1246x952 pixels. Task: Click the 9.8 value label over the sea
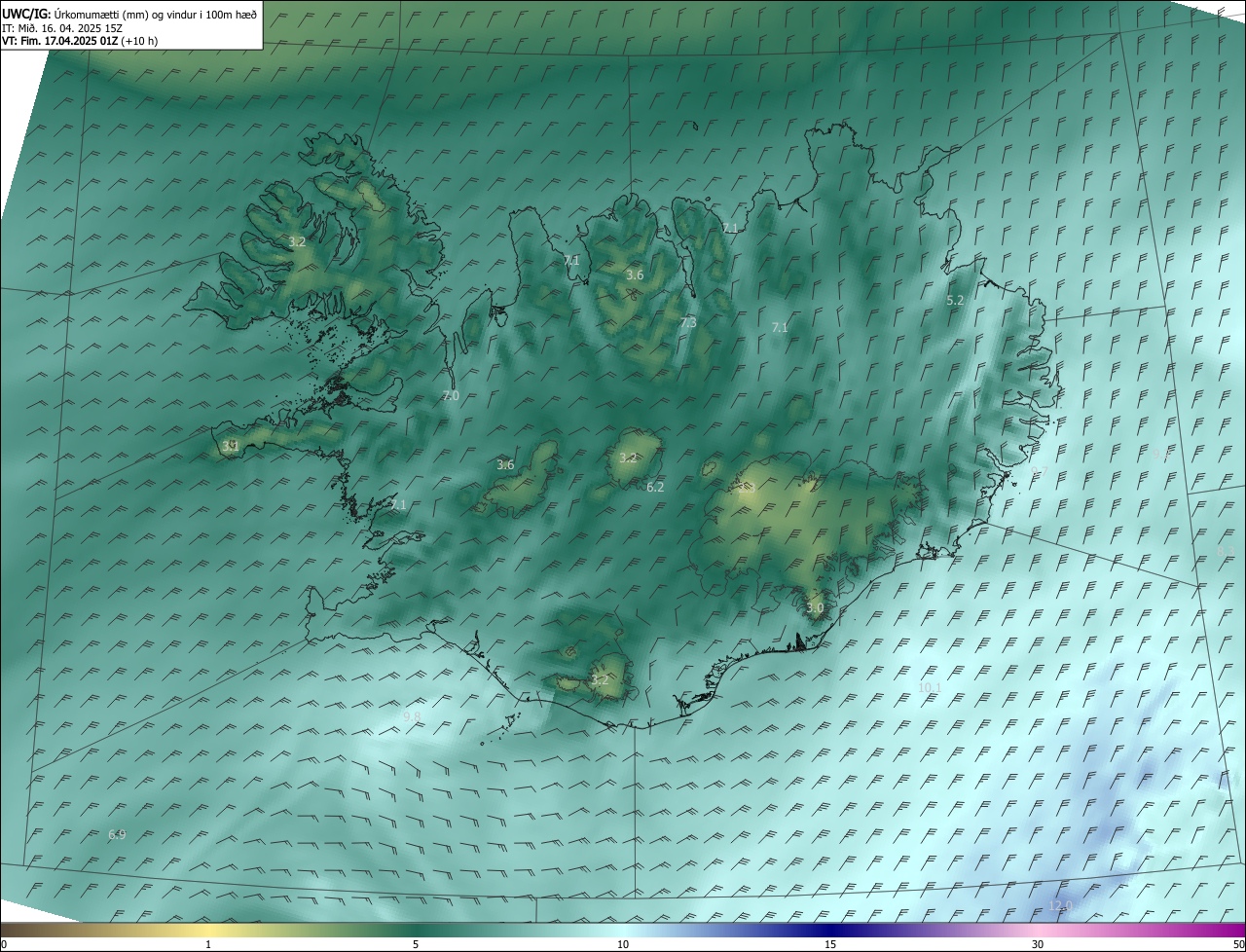point(412,716)
